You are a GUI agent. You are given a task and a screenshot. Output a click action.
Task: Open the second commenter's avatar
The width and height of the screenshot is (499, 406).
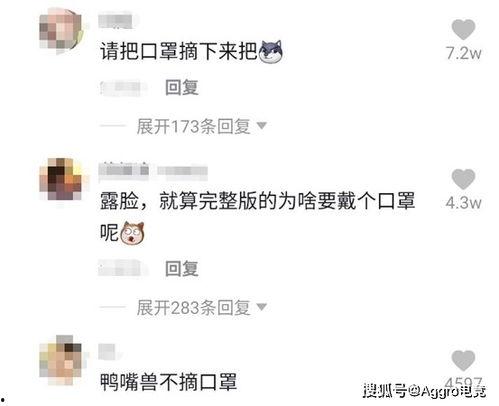(x=61, y=179)
